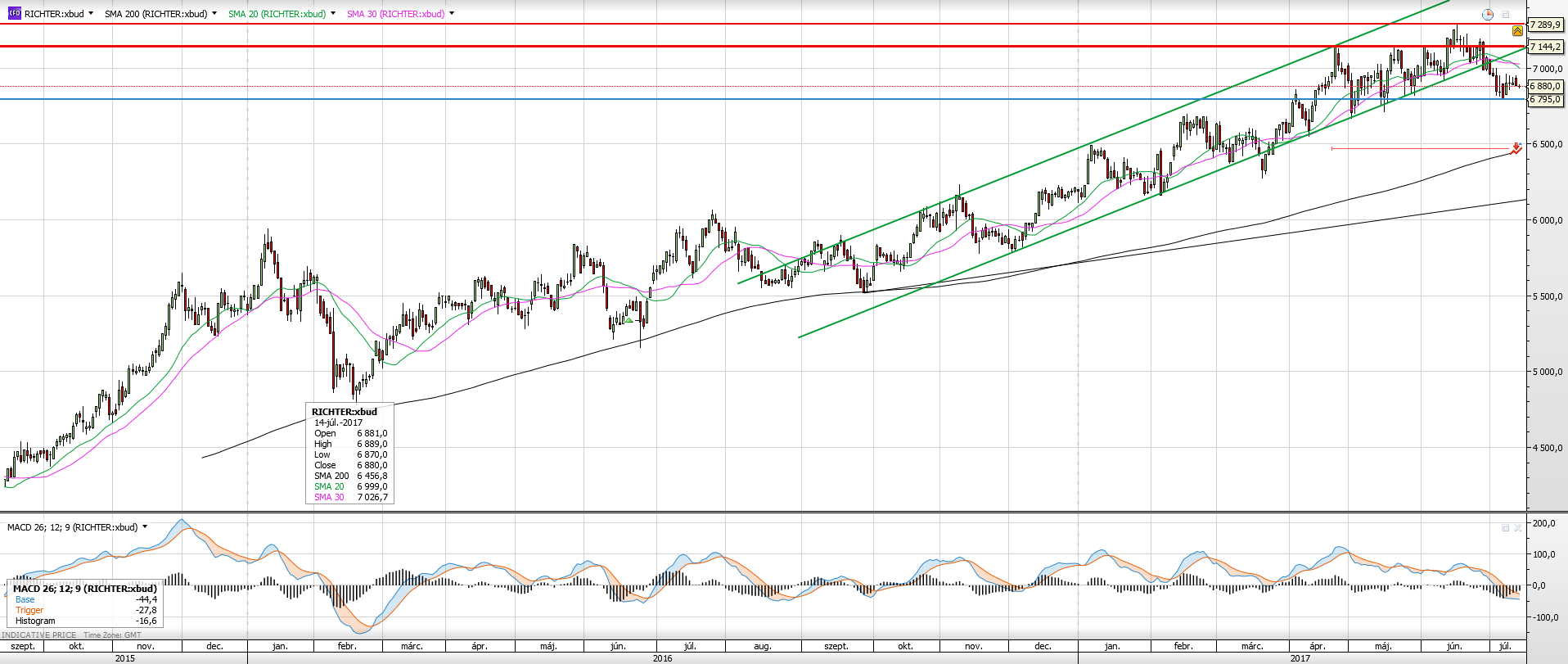Viewport: 1568px width, 664px height.
Task: Click the 2017 year label on timeline
Action: coord(1300,658)
